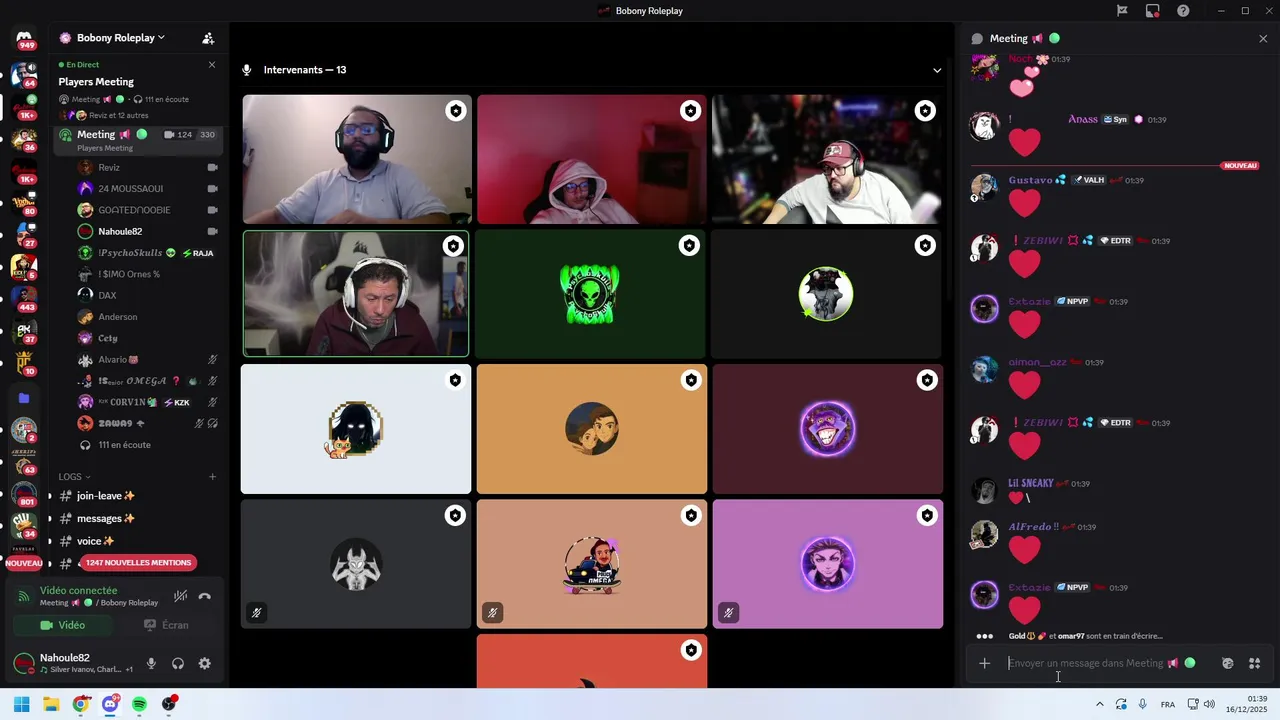
Task: Click the camera icon beside GOATEDNOOBIE
Action: (x=213, y=210)
